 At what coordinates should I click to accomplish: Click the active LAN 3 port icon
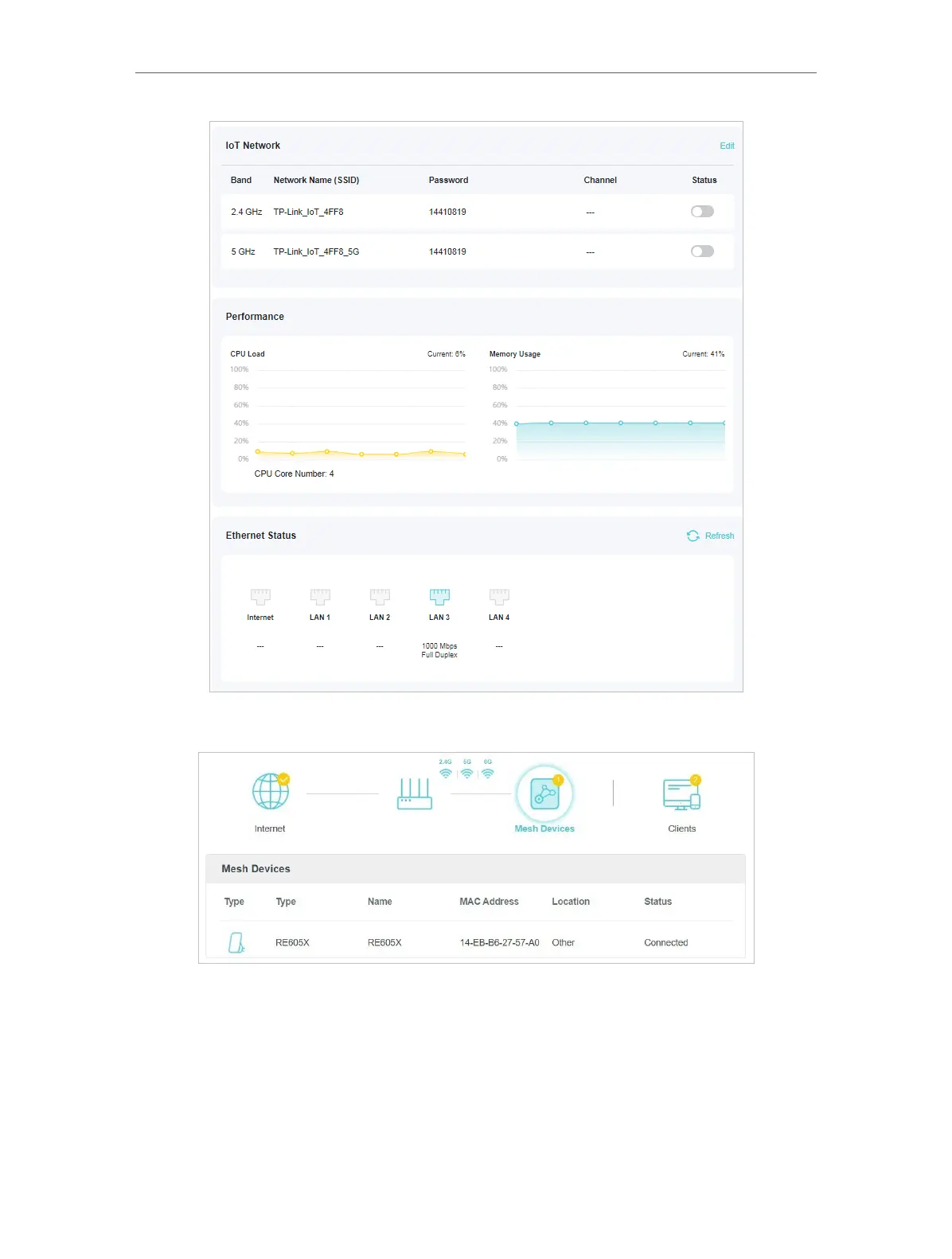point(439,597)
